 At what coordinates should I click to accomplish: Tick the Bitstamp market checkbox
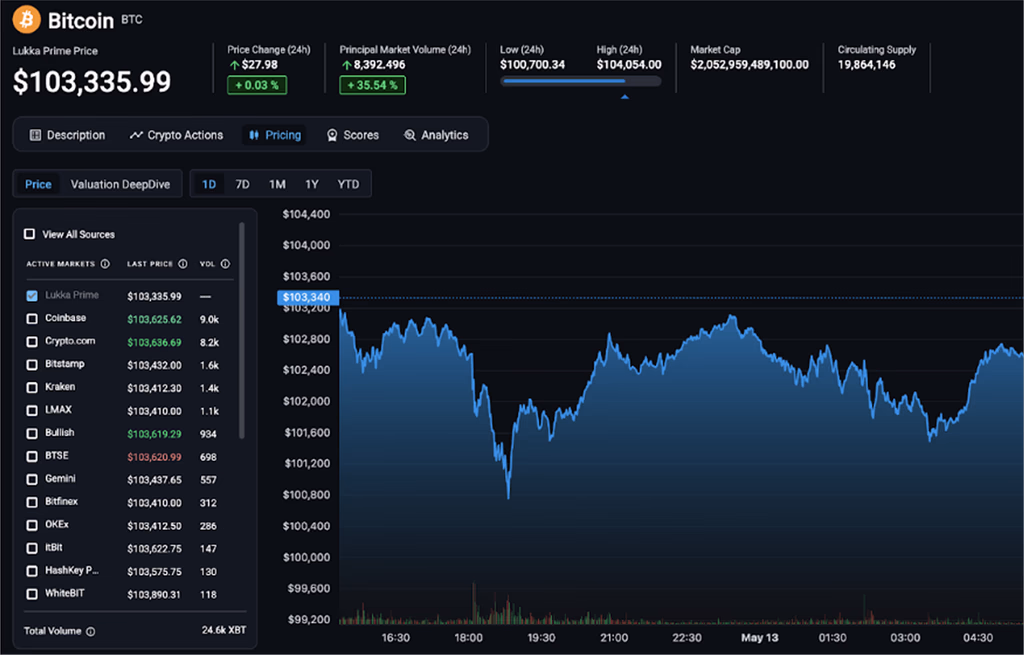click(31, 364)
